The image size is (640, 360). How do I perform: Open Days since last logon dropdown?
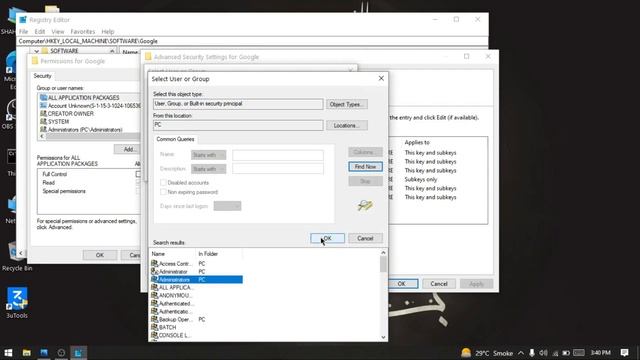click(x=227, y=206)
